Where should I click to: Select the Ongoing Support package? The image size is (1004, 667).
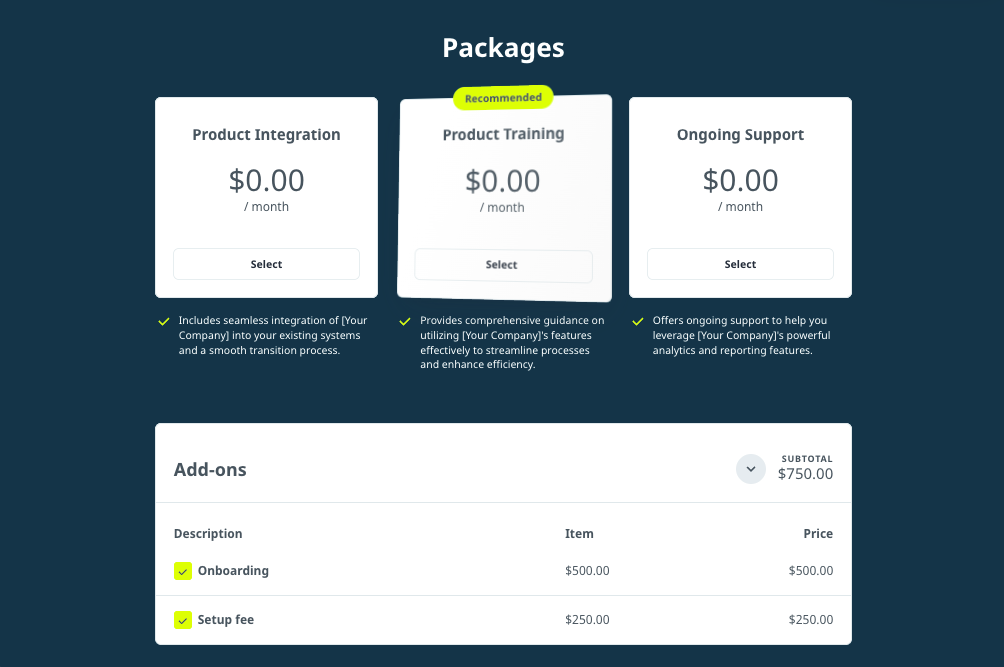coord(740,264)
